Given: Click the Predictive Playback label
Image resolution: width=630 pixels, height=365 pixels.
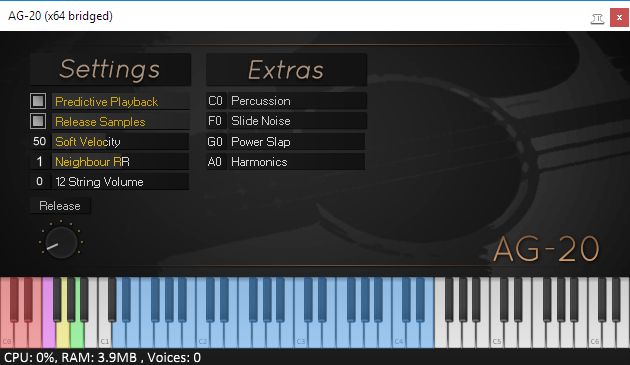Looking at the screenshot, I should [x=106, y=102].
